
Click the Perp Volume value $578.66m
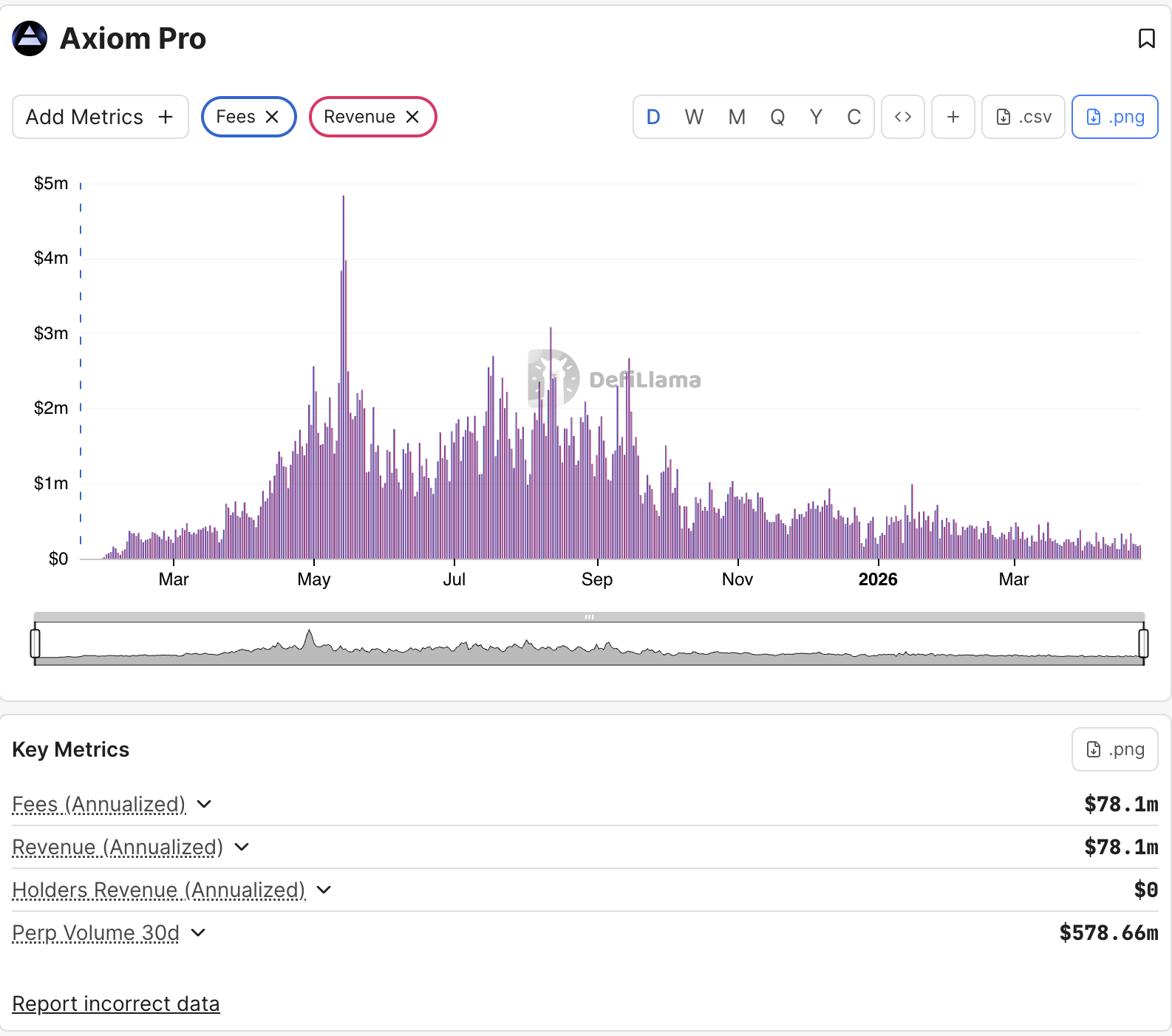1108,933
